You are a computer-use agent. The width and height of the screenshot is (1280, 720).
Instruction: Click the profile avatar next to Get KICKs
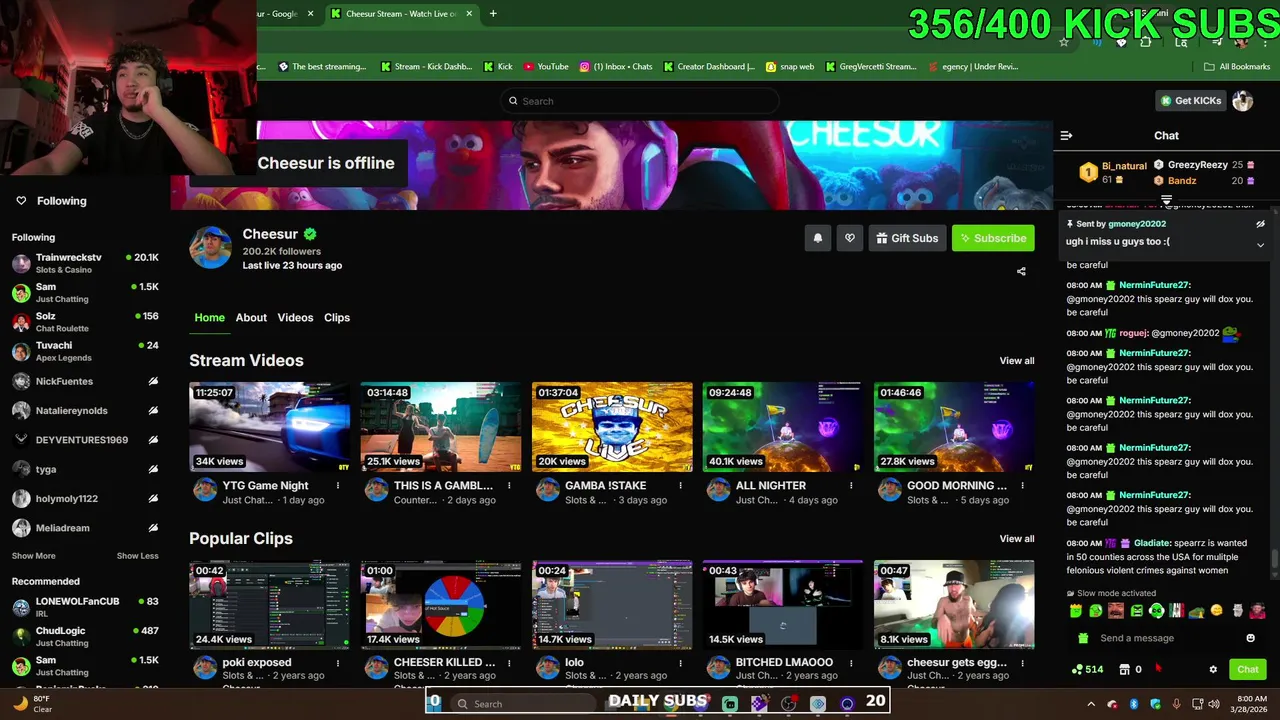pos(1242,101)
